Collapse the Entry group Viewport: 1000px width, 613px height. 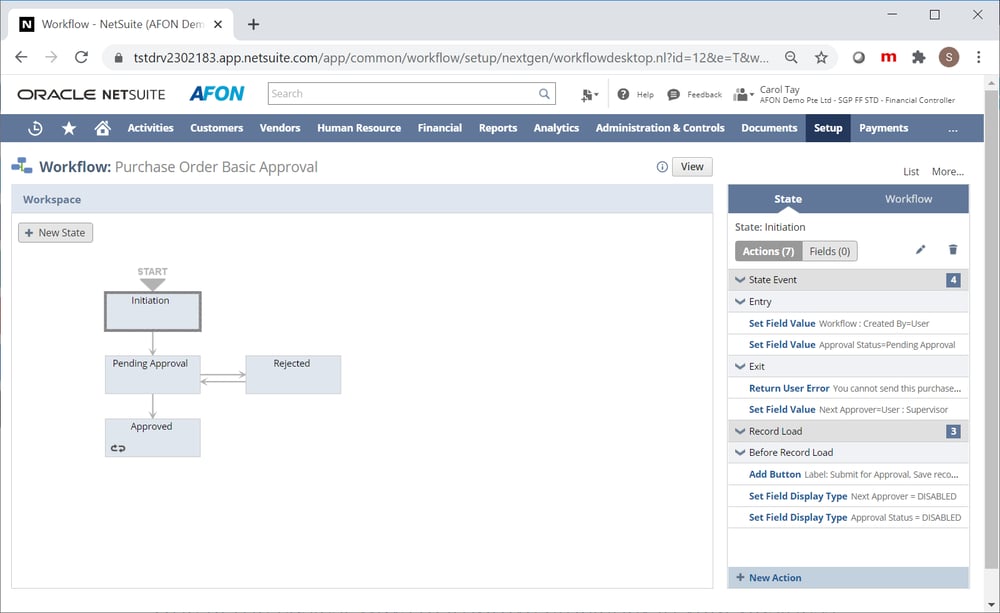pos(740,301)
